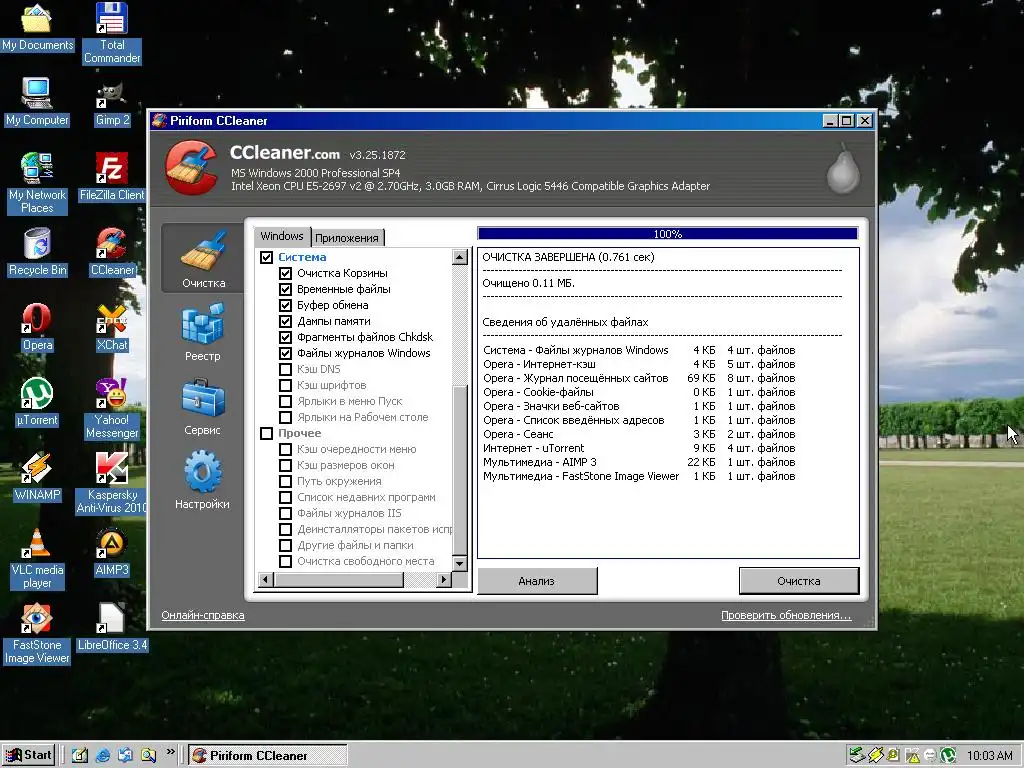The image size is (1024, 768).
Task: Click the options list scroll-up arrow
Action: pyautogui.click(x=460, y=257)
